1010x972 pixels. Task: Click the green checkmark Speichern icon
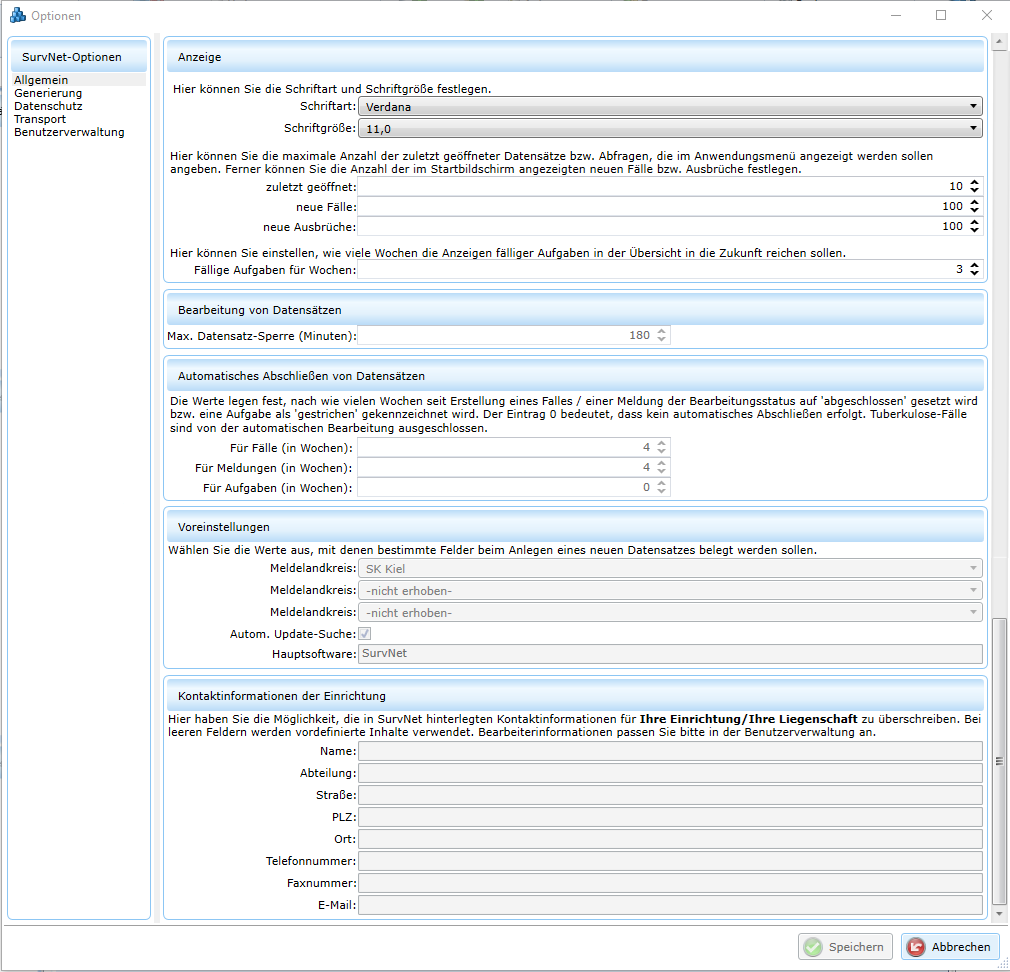[813, 947]
